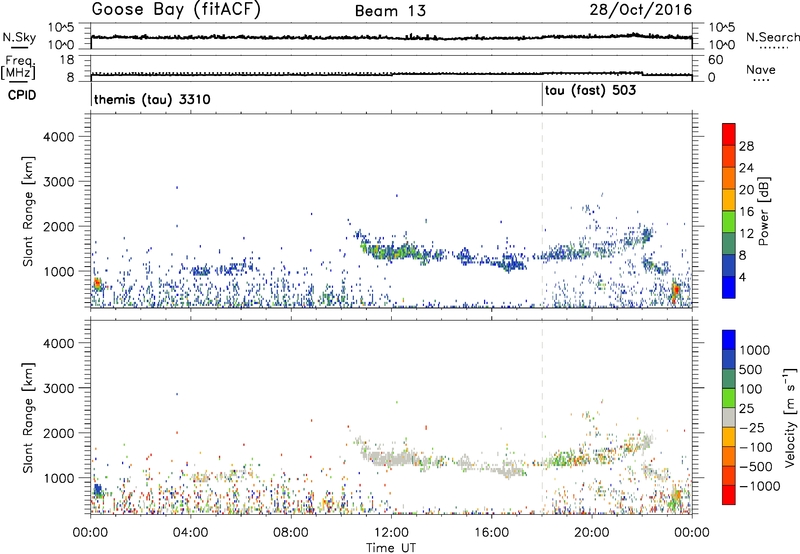Pick the 500–1000 dark blue Velocity colorbar segment

(x=729, y=361)
